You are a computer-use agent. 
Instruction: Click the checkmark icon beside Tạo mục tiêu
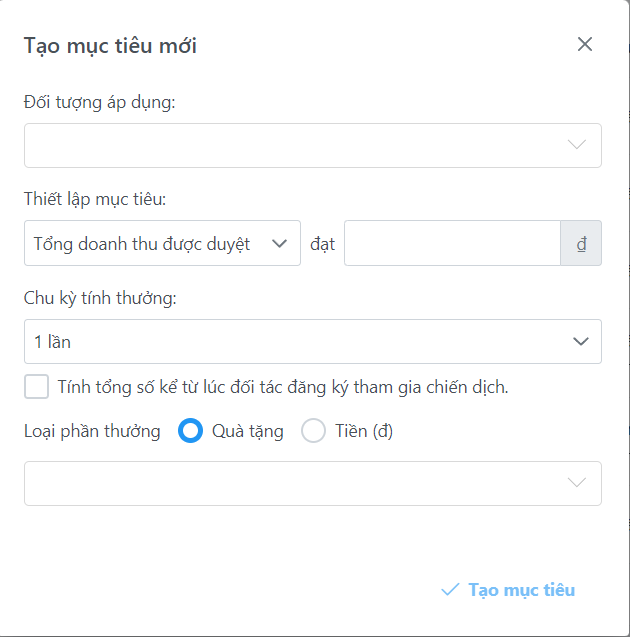[x=450, y=590]
